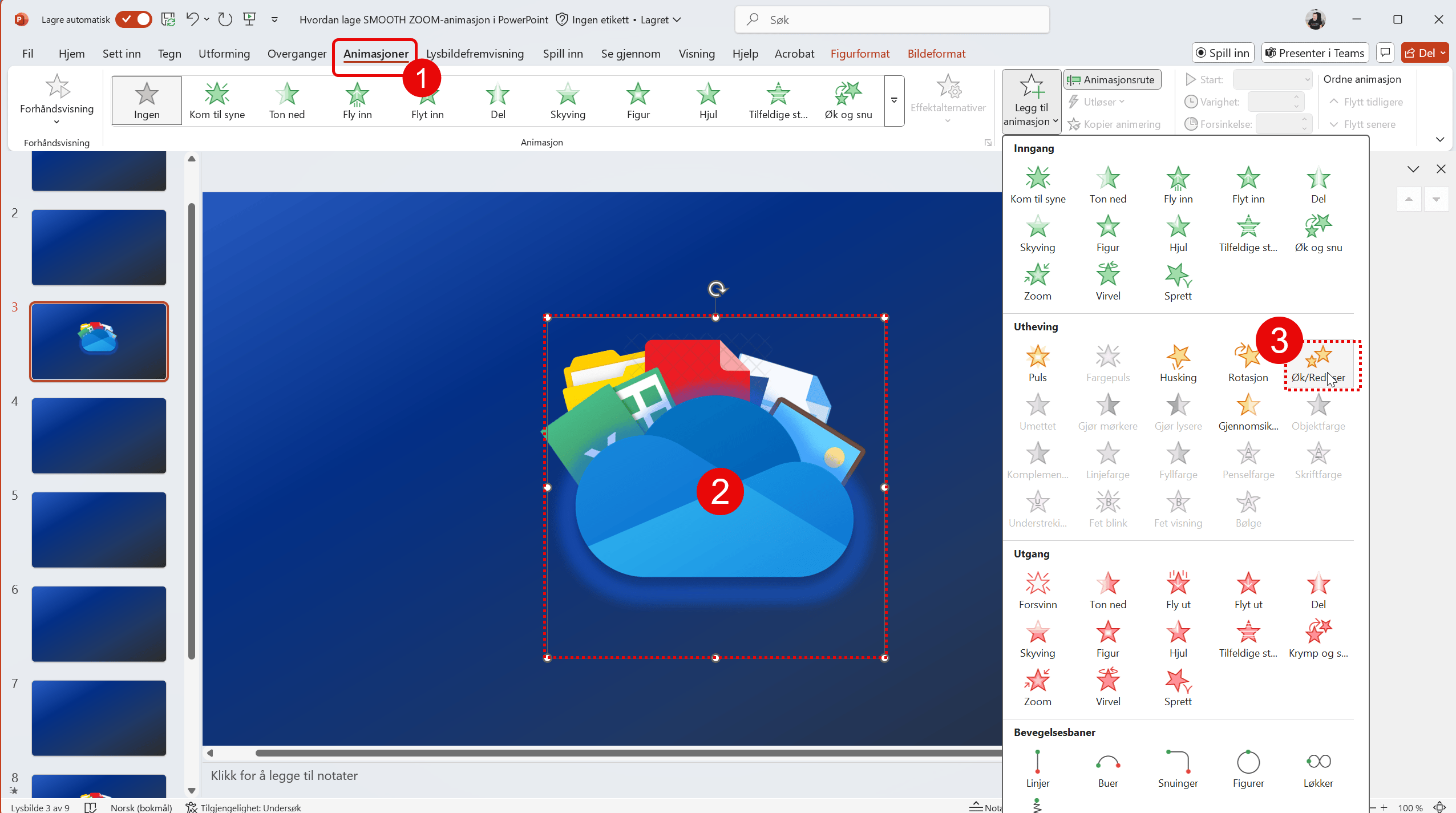The width and height of the screenshot is (1456, 813).
Task: Select the Forsvinn exit effect
Action: pos(1037,590)
